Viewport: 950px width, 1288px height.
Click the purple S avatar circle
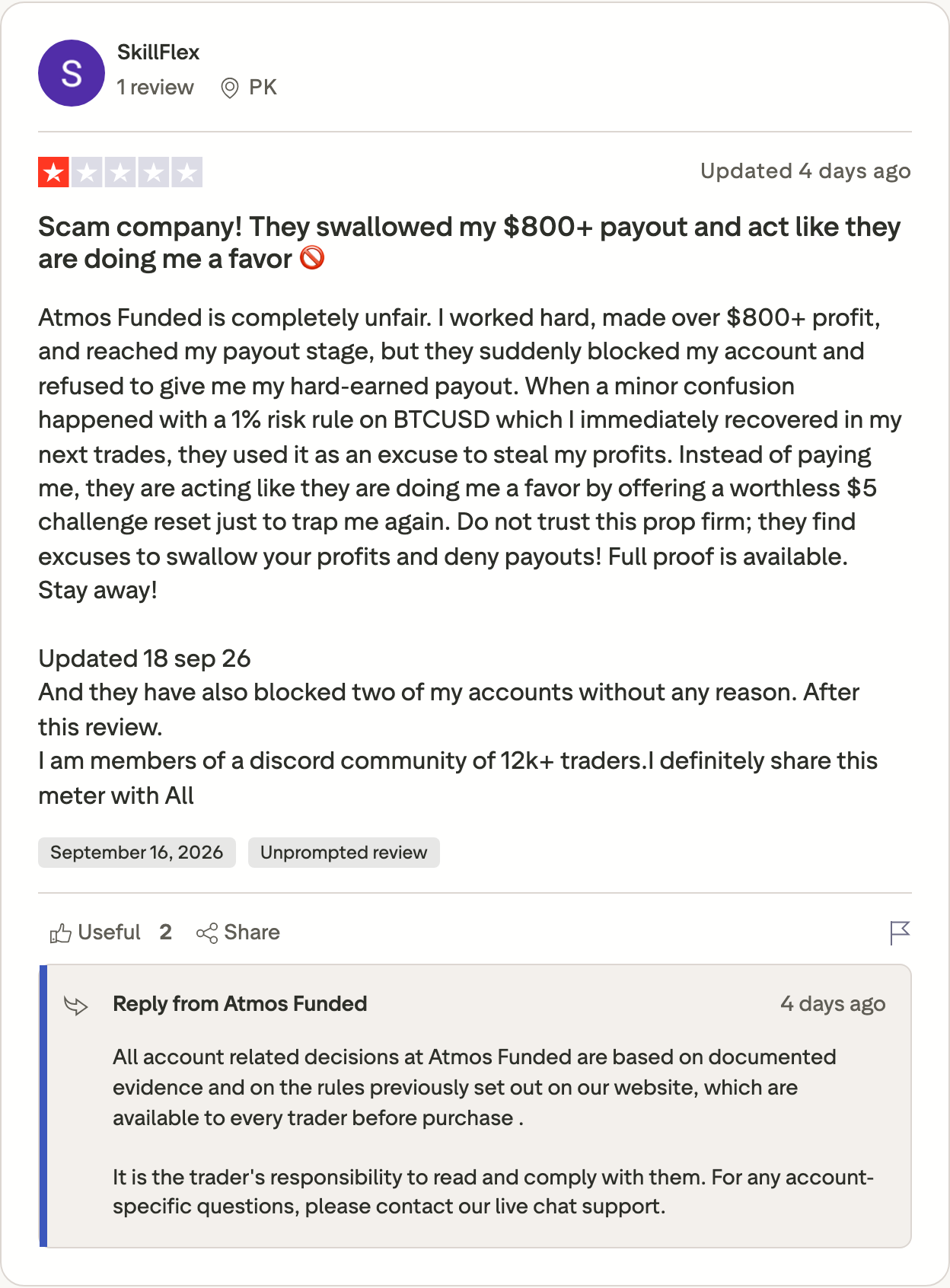72,73
